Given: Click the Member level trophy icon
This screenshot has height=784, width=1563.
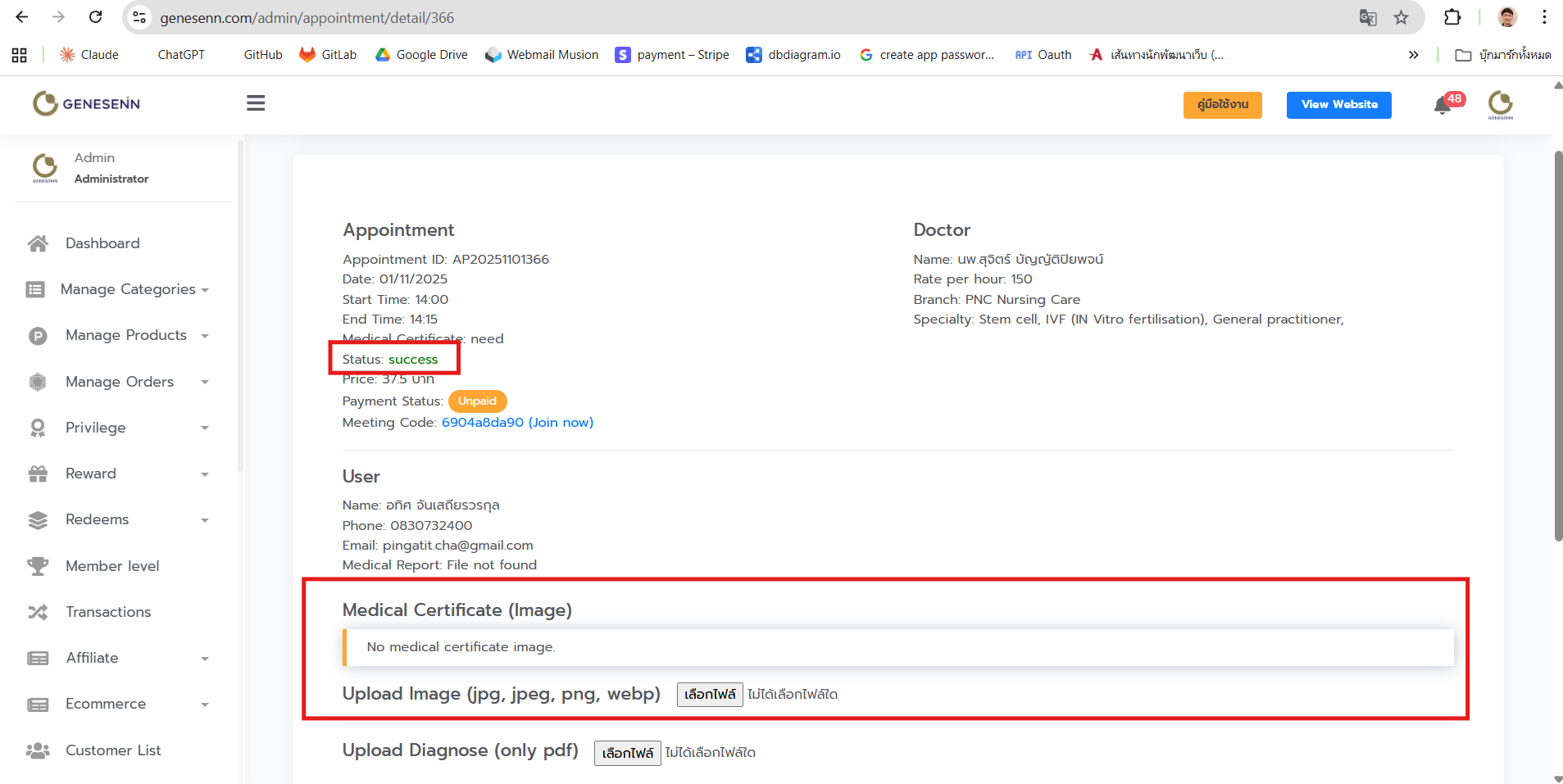Looking at the screenshot, I should tap(38, 566).
